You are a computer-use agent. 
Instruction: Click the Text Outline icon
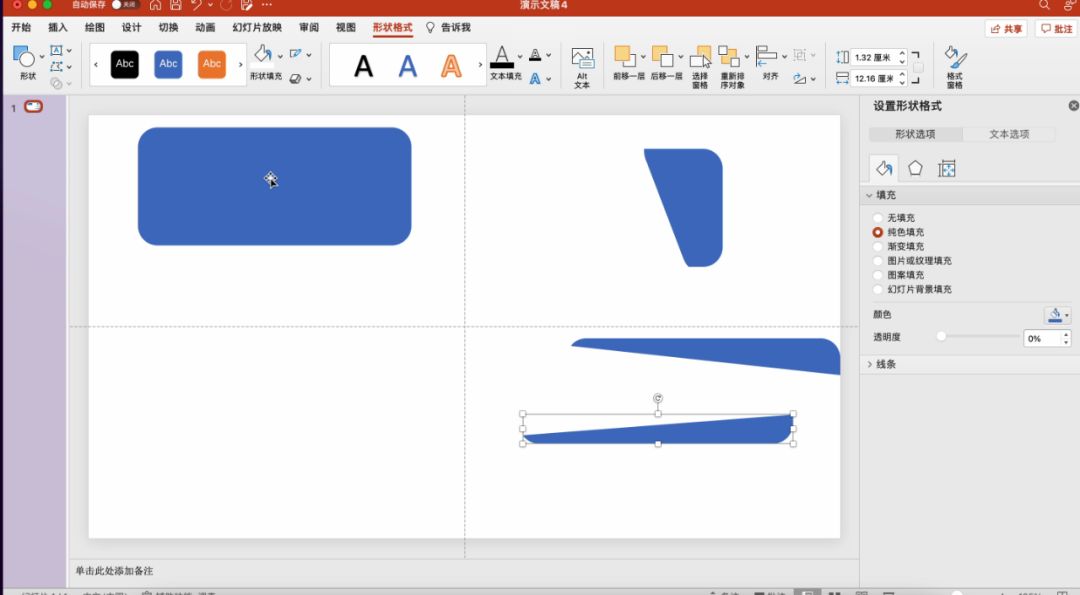pyautogui.click(x=535, y=54)
